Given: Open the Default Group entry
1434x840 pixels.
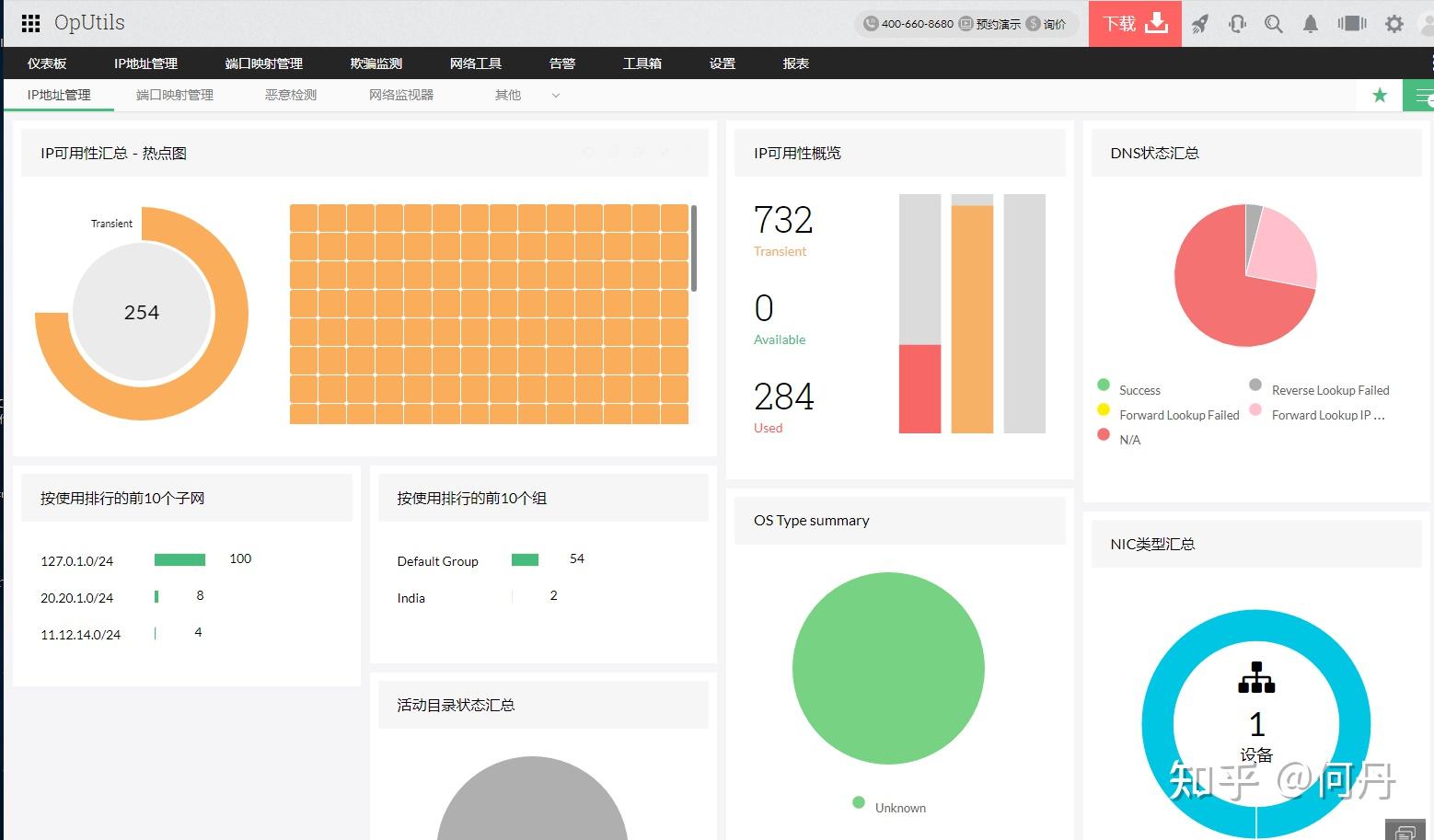Looking at the screenshot, I should tap(437, 560).
